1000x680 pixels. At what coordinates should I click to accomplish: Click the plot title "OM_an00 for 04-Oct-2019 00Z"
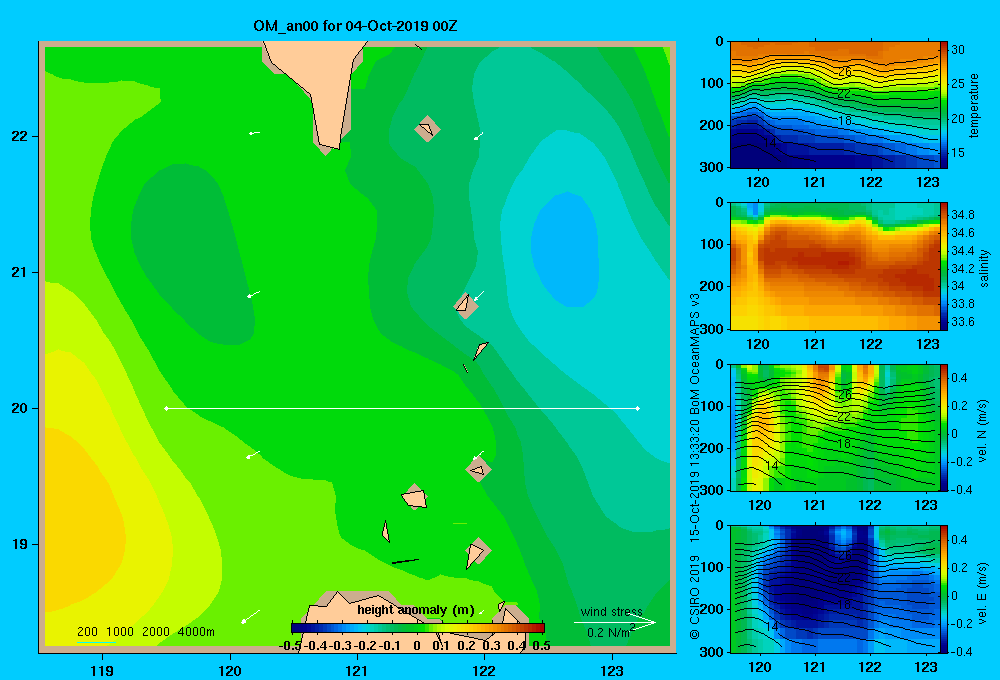355,26
